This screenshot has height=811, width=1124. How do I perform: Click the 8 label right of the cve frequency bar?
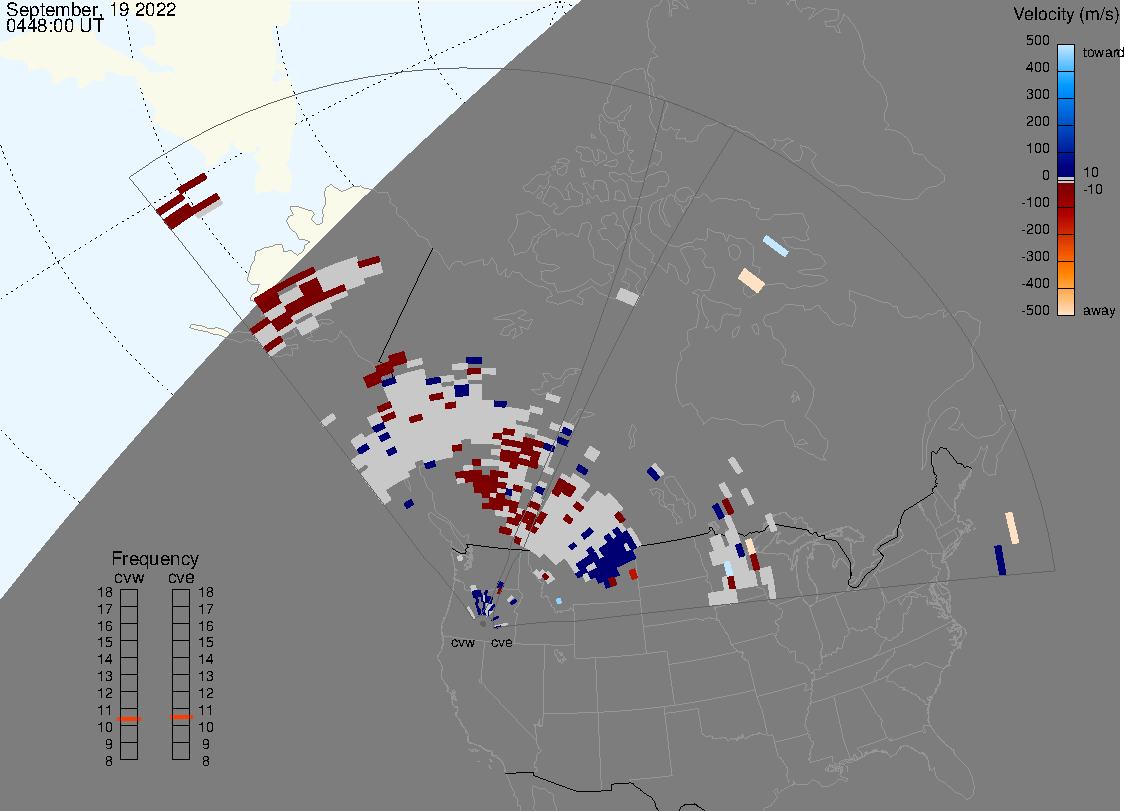point(206,761)
